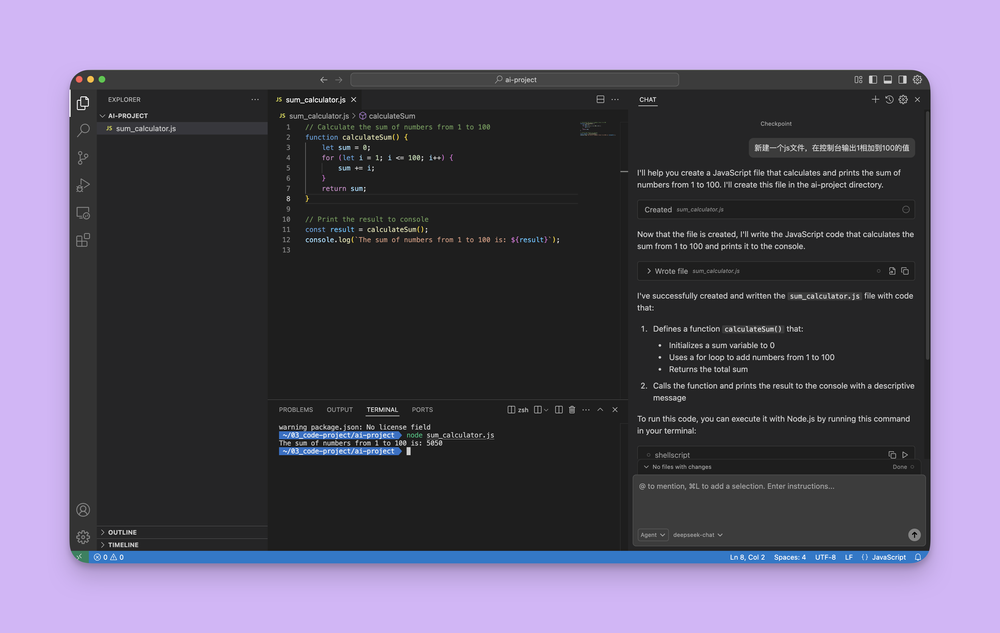Open the Extensions view
The image size is (1000, 633).
tap(83, 240)
